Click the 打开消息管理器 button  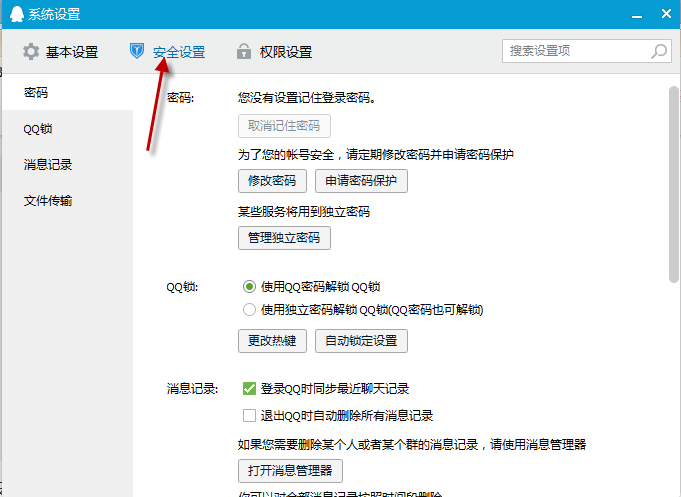click(x=290, y=471)
